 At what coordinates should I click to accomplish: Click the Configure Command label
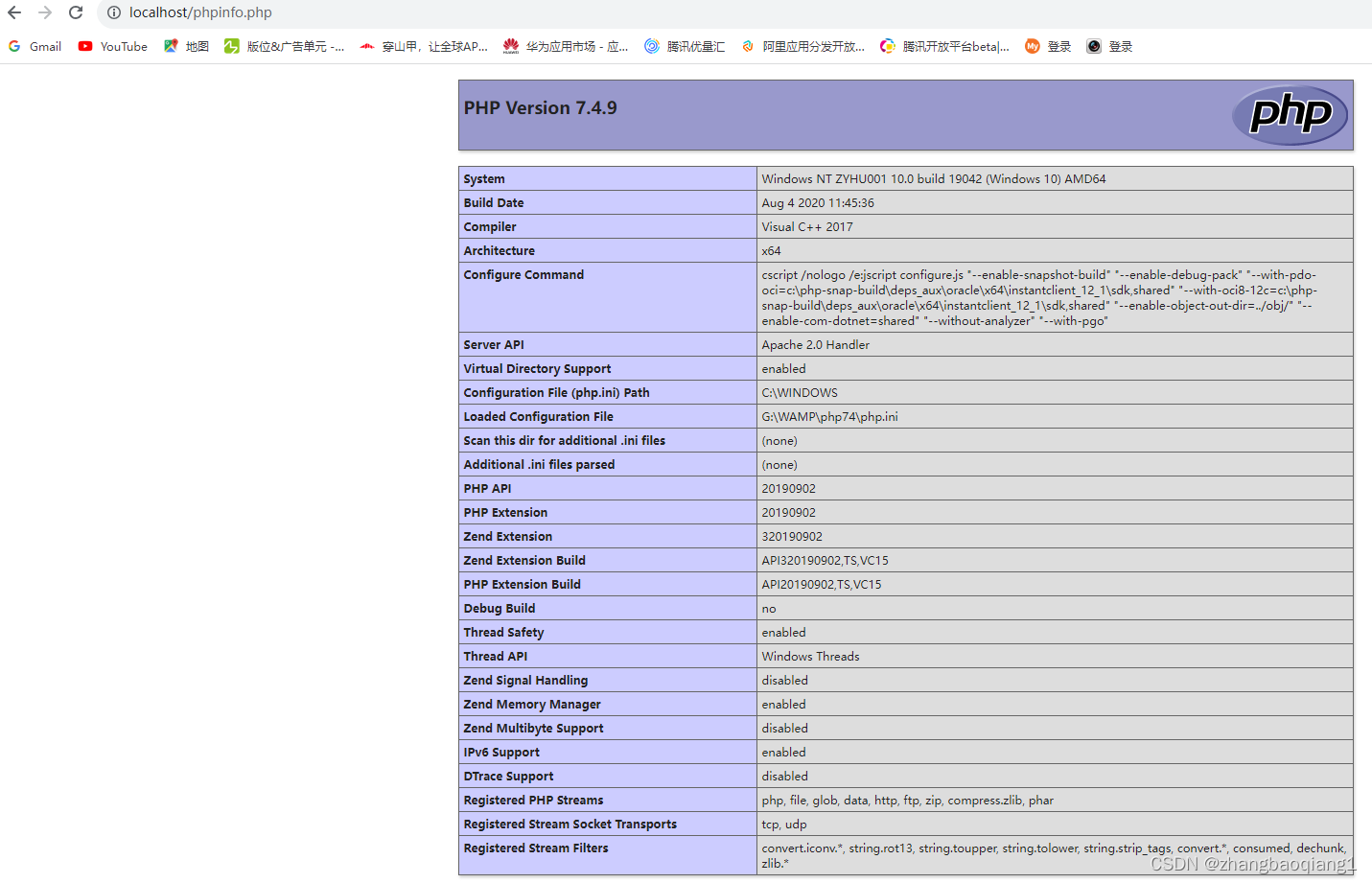coord(523,275)
